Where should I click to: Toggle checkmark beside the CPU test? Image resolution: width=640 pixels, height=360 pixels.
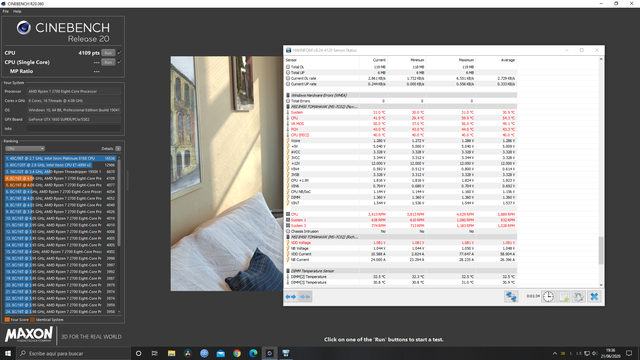pyautogui.click(x=120, y=53)
